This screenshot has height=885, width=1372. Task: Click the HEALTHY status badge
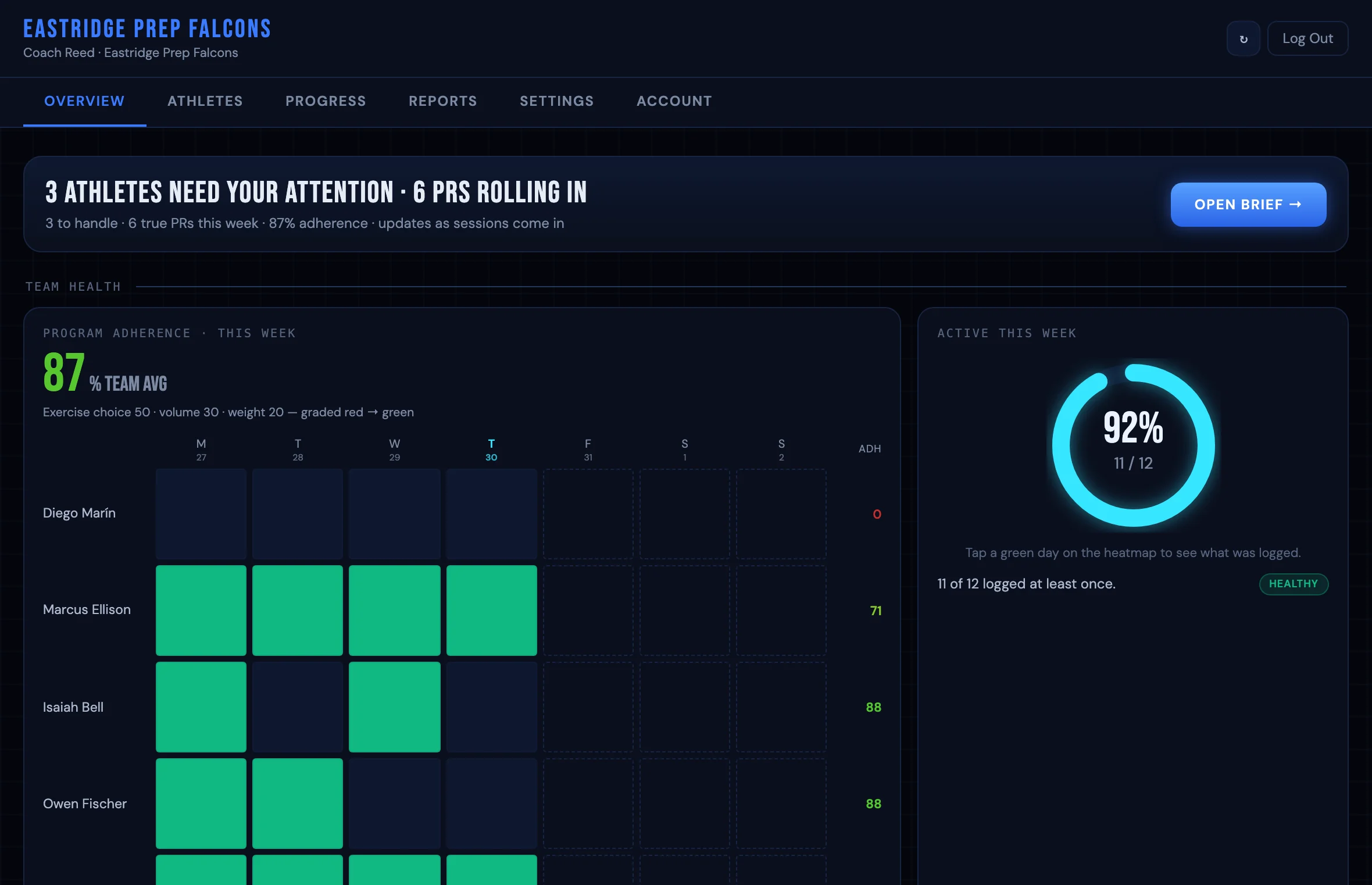pyautogui.click(x=1294, y=584)
